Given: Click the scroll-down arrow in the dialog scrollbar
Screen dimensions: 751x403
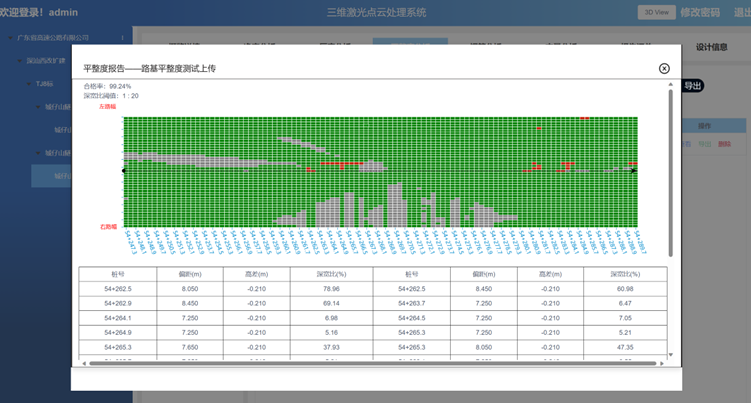Looking at the screenshot, I should tap(671, 355).
